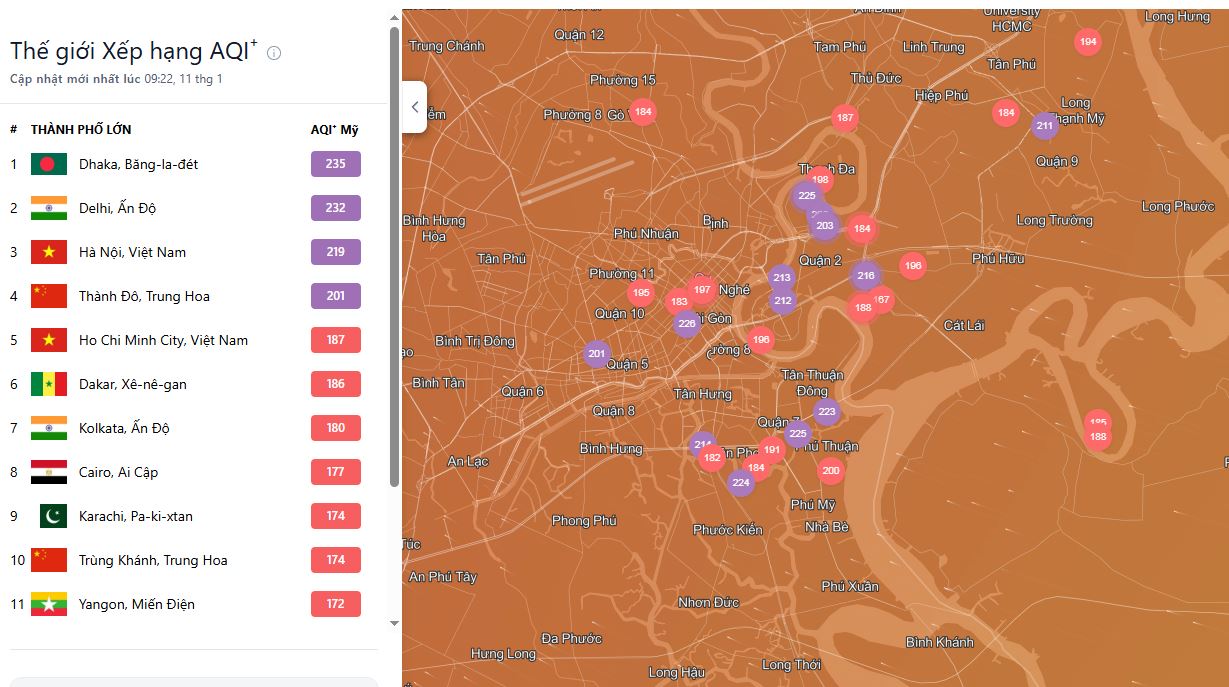Select the 194 station marker on map
Viewport: 1229px width, 687px height.
click(1088, 42)
